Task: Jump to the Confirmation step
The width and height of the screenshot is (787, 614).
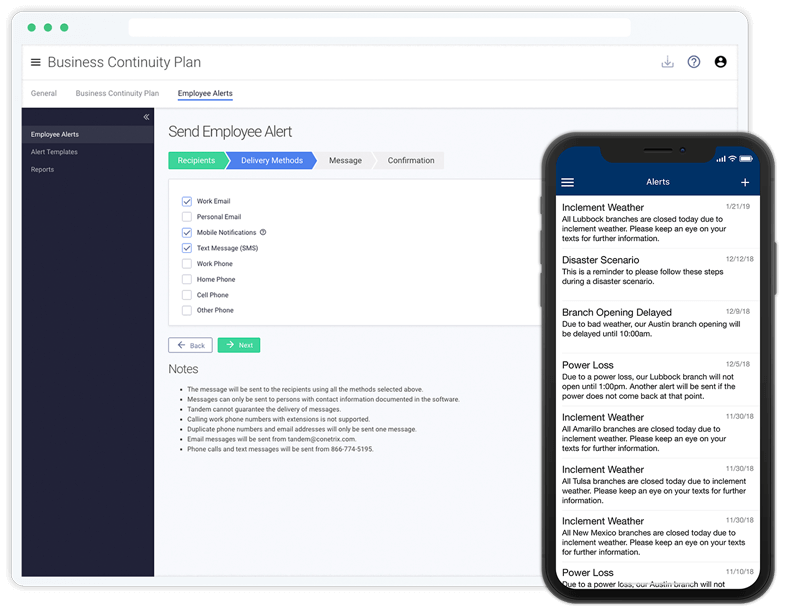Action: [411, 160]
